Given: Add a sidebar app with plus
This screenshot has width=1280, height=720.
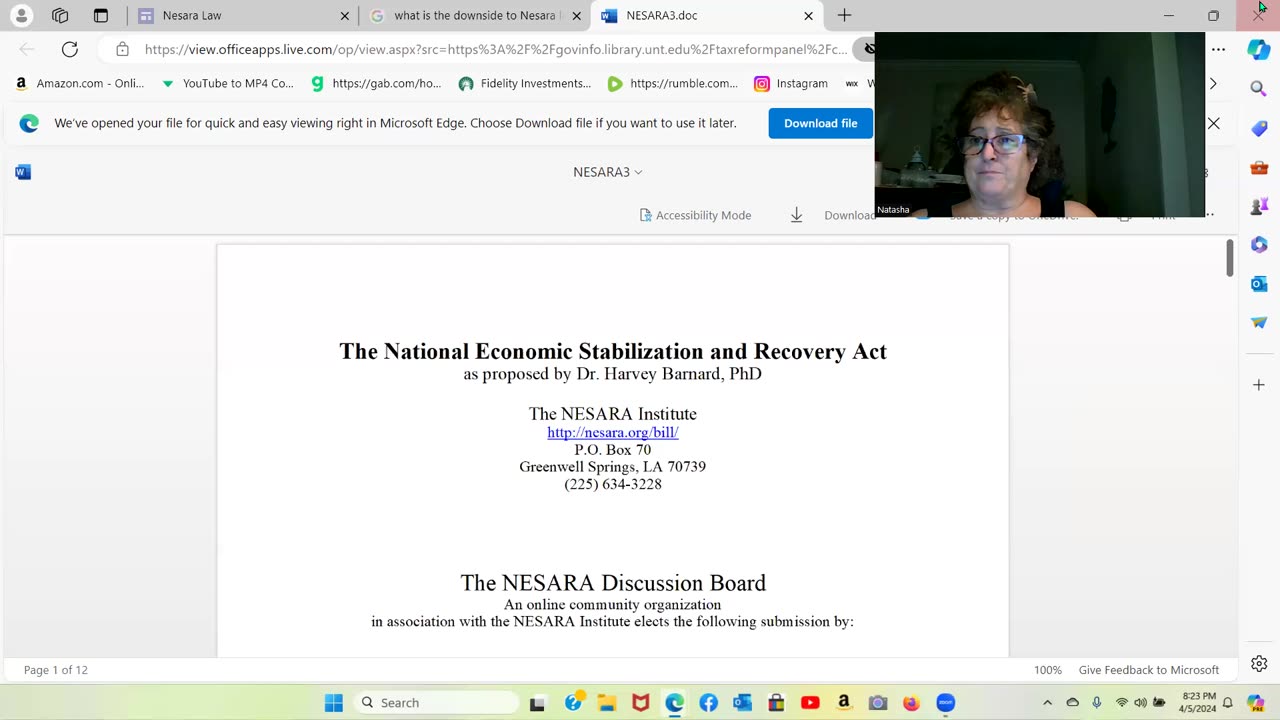Looking at the screenshot, I should (1259, 385).
